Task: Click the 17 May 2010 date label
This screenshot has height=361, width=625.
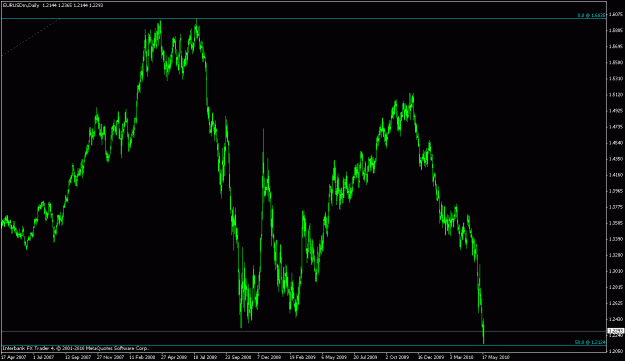Action: [496, 357]
